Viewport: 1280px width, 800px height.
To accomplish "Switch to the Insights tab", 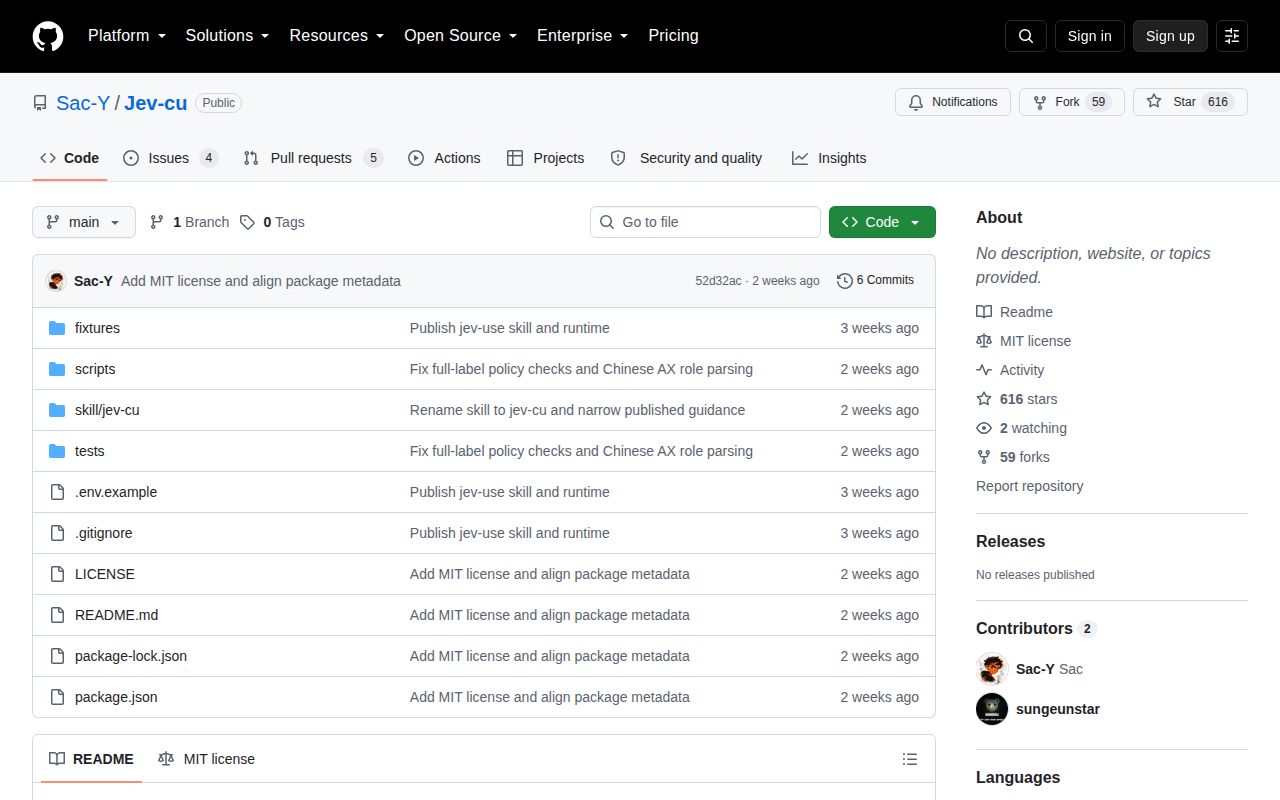I will coord(829,158).
